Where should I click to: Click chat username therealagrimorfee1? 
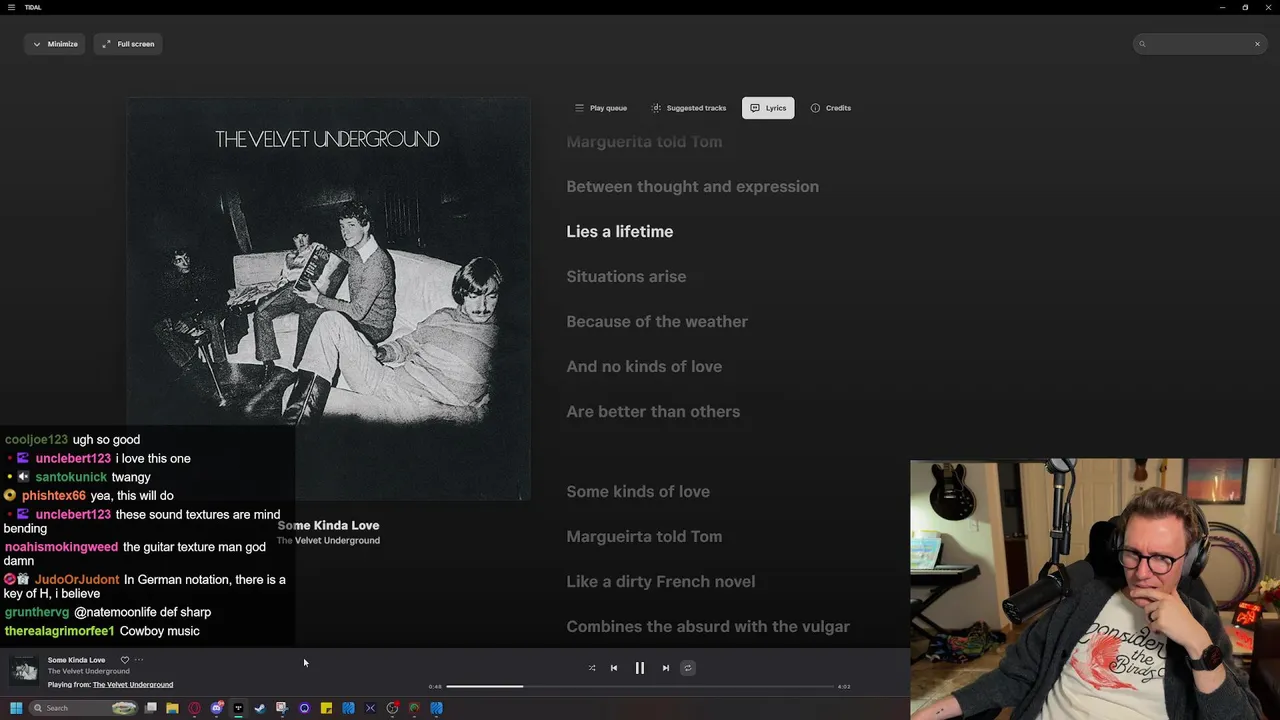pos(59,632)
